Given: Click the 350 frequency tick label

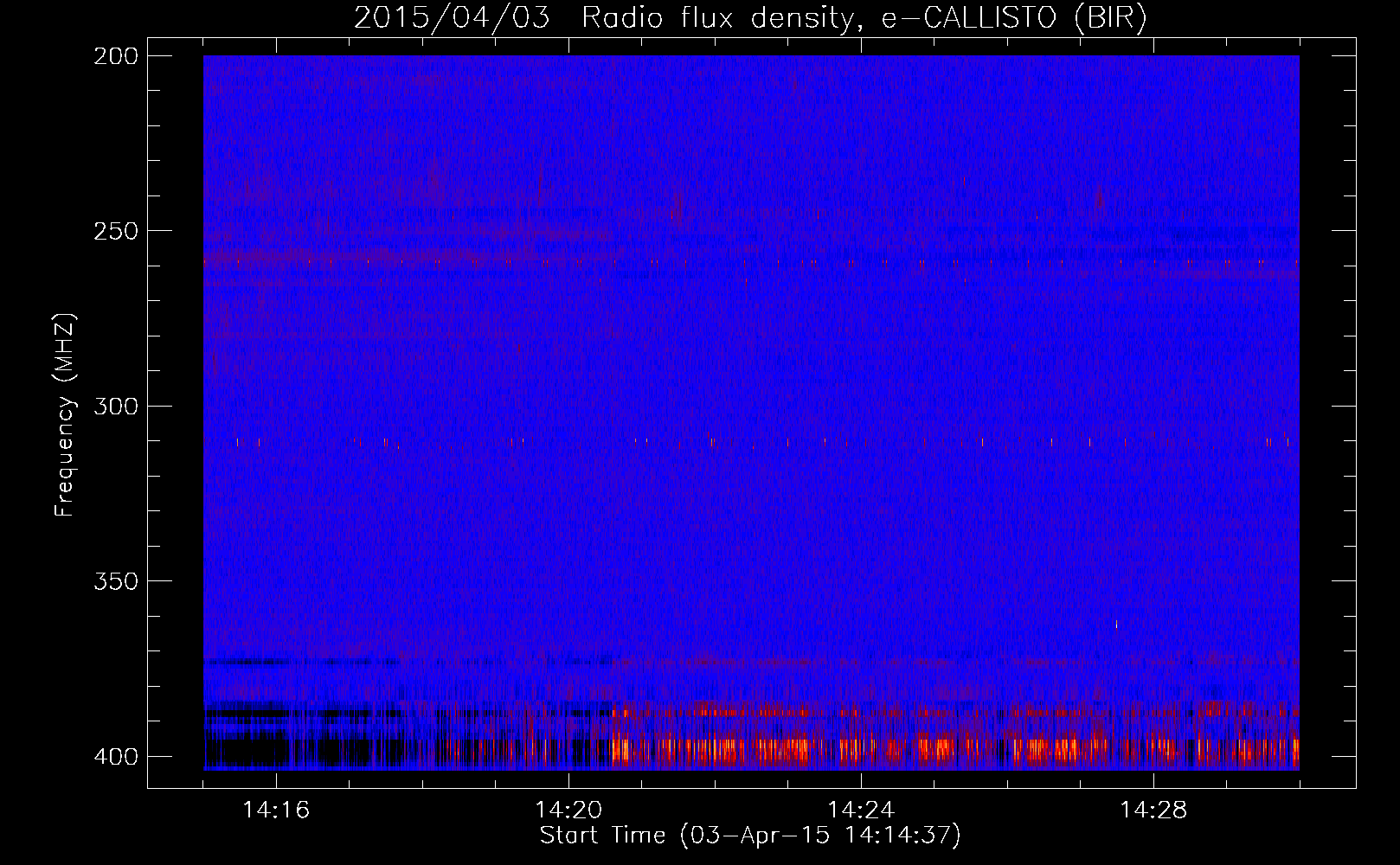Looking at the screenshot, I should (115, 581).
